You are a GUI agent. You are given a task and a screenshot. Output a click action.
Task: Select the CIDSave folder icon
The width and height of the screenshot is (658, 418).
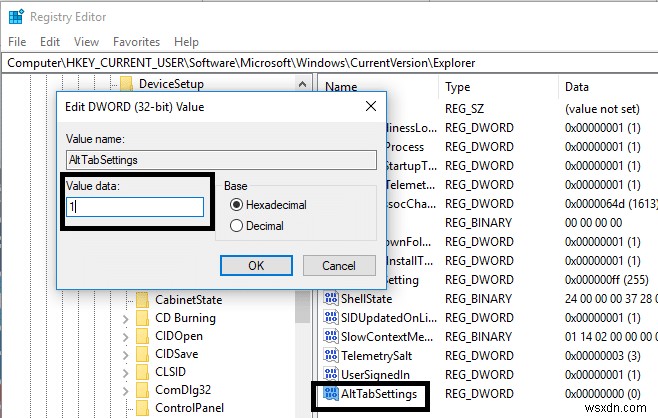[142, 354]
